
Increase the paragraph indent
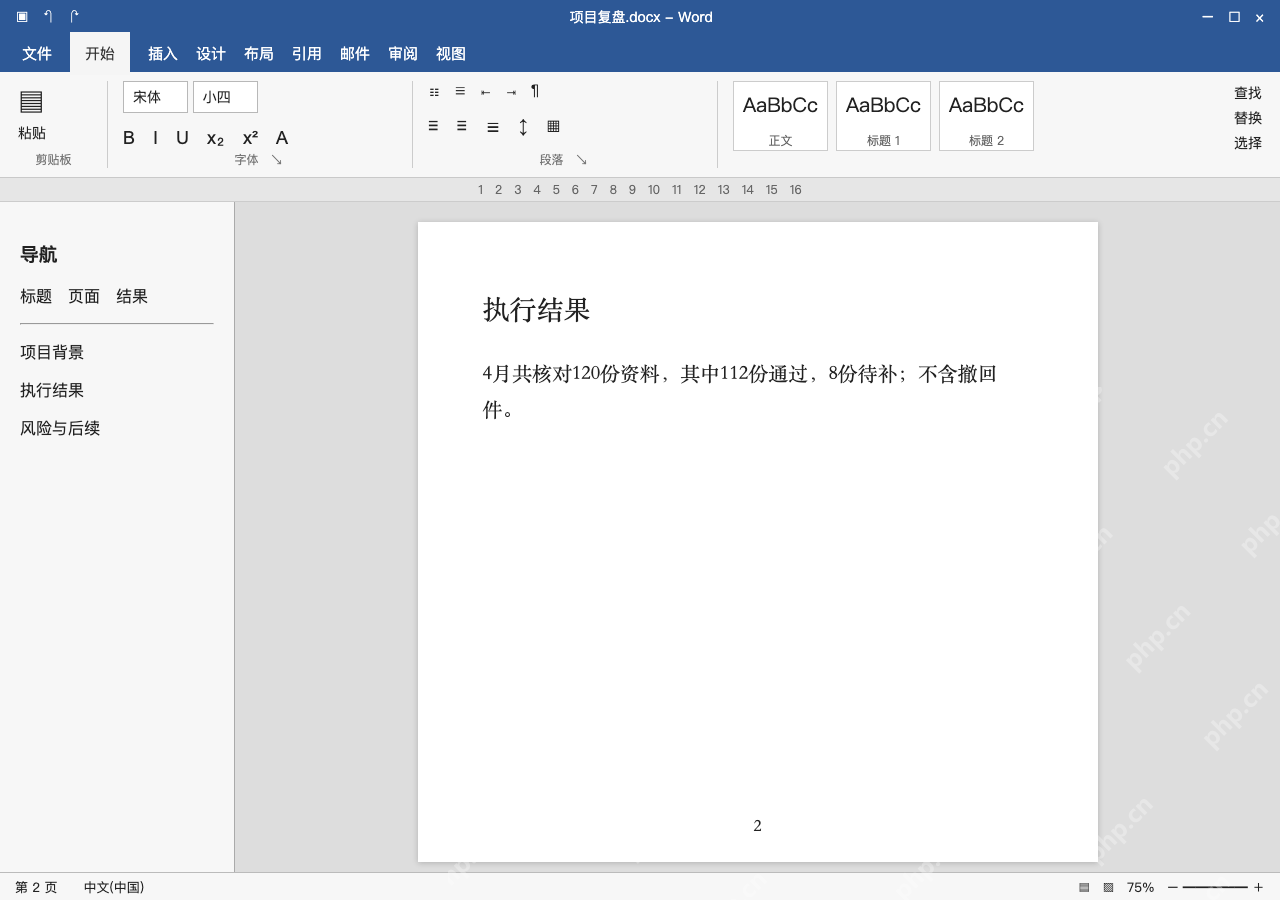pyautogui.click(x=511, y=92)
